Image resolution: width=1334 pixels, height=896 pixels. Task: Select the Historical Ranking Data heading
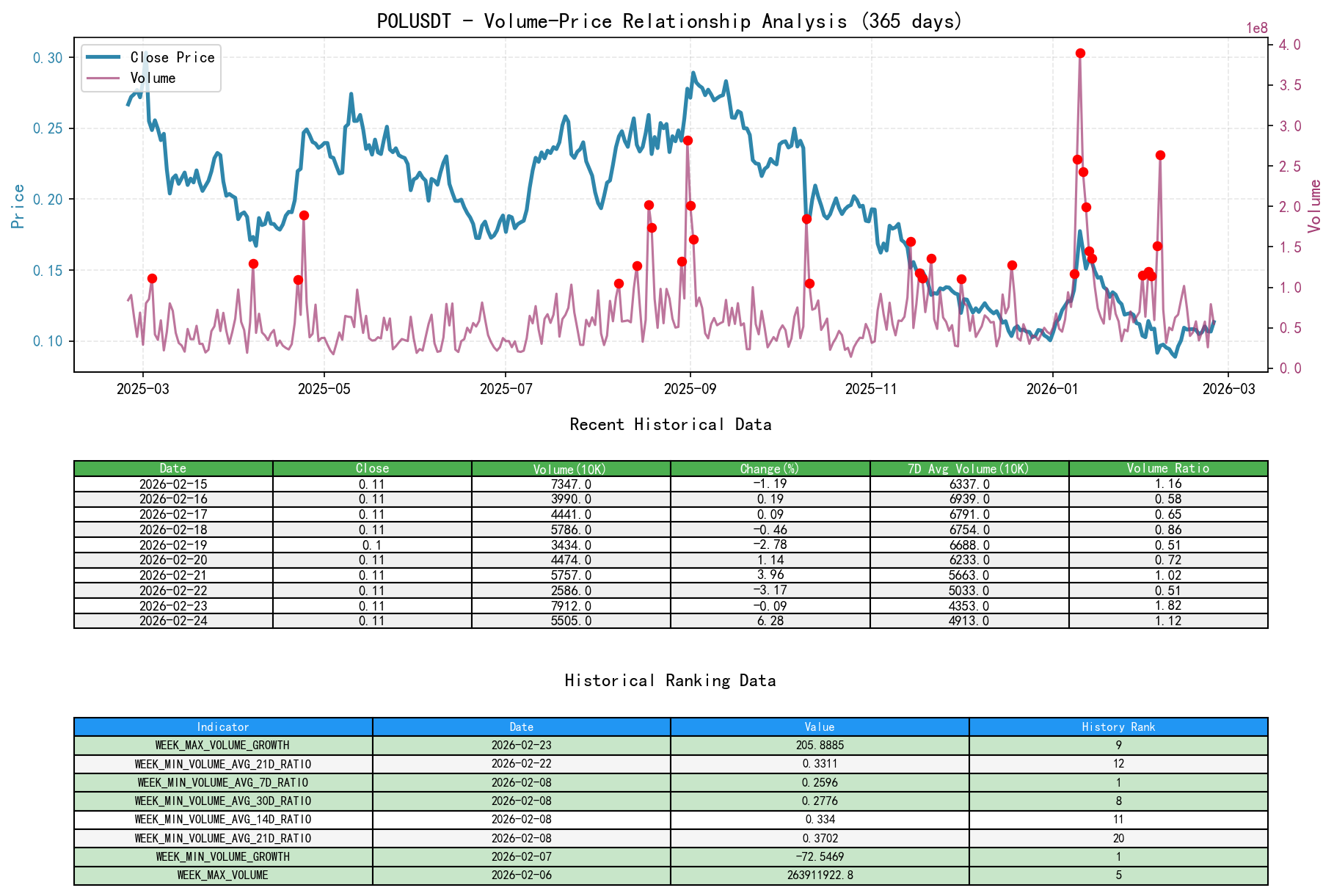coord(670,680)
